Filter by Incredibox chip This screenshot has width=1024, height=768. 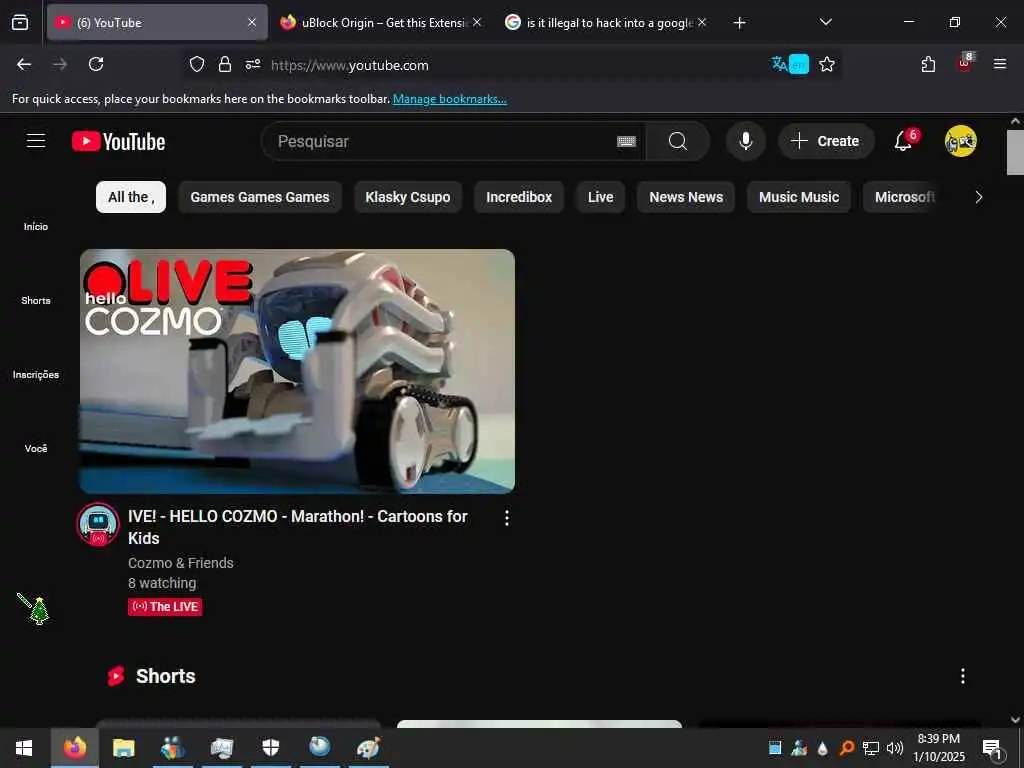519,197
